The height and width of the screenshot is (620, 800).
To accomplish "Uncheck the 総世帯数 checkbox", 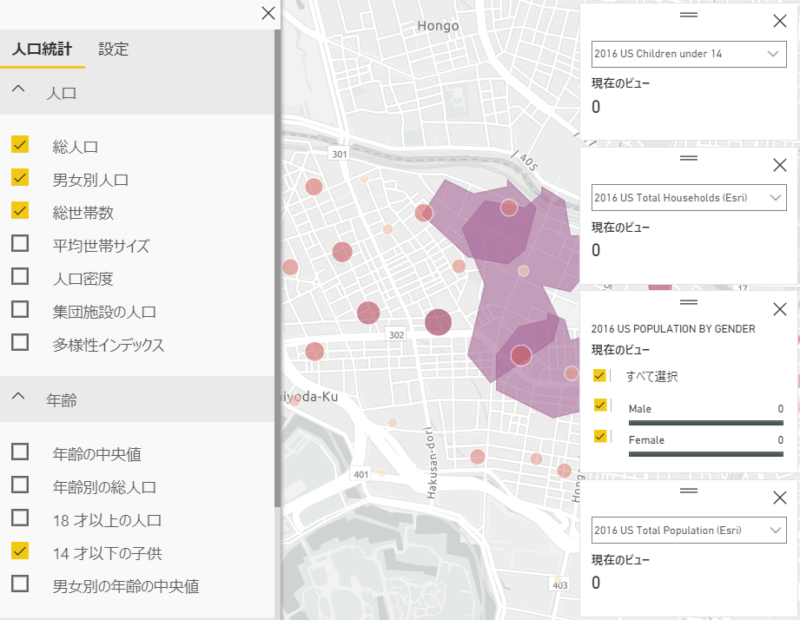I will (20, 210).
